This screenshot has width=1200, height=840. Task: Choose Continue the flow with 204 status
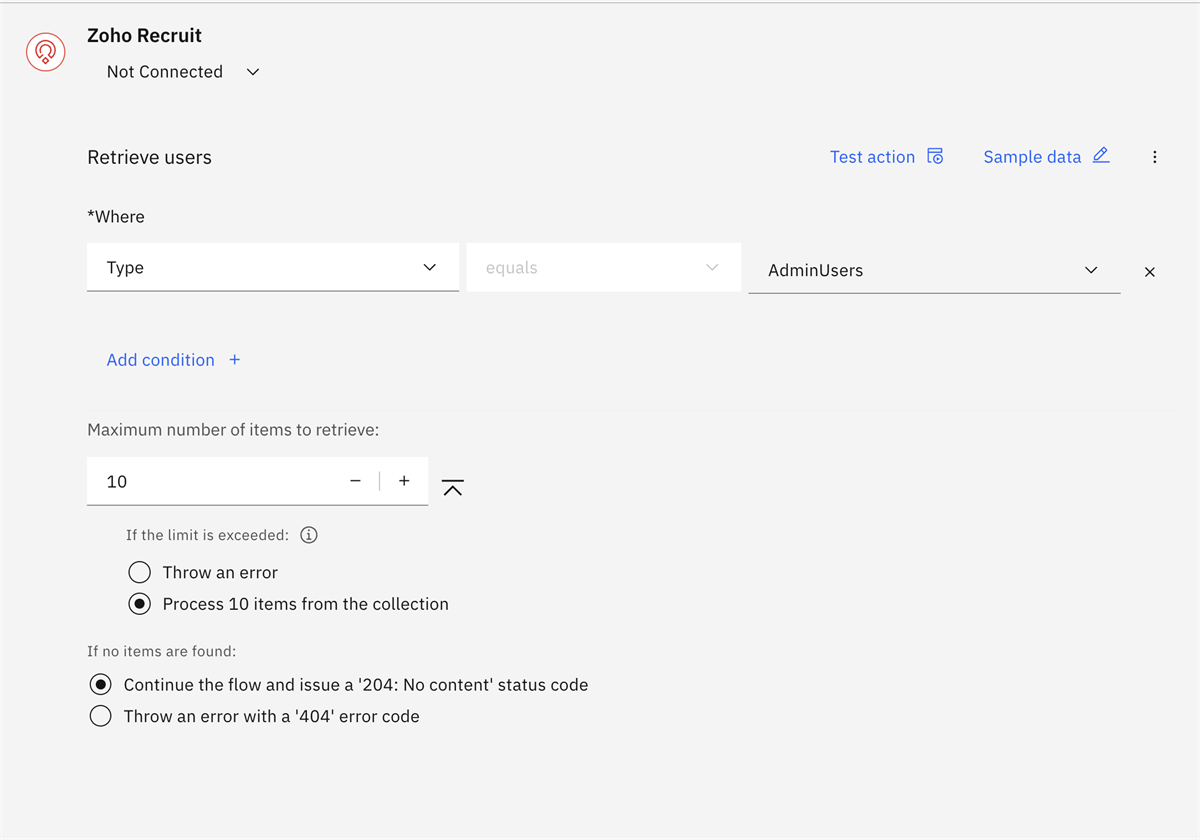click(x=100, y=685)
